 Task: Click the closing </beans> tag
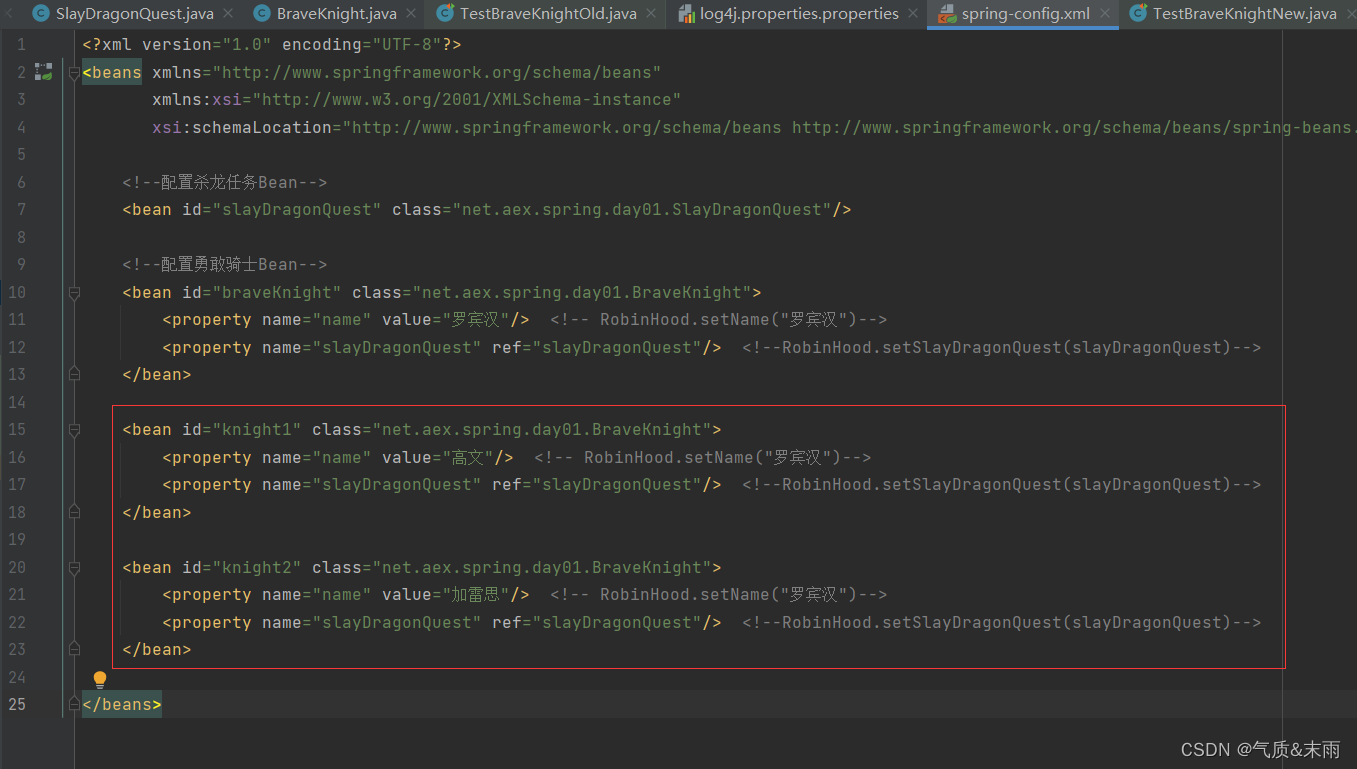(x=122, y=704)
